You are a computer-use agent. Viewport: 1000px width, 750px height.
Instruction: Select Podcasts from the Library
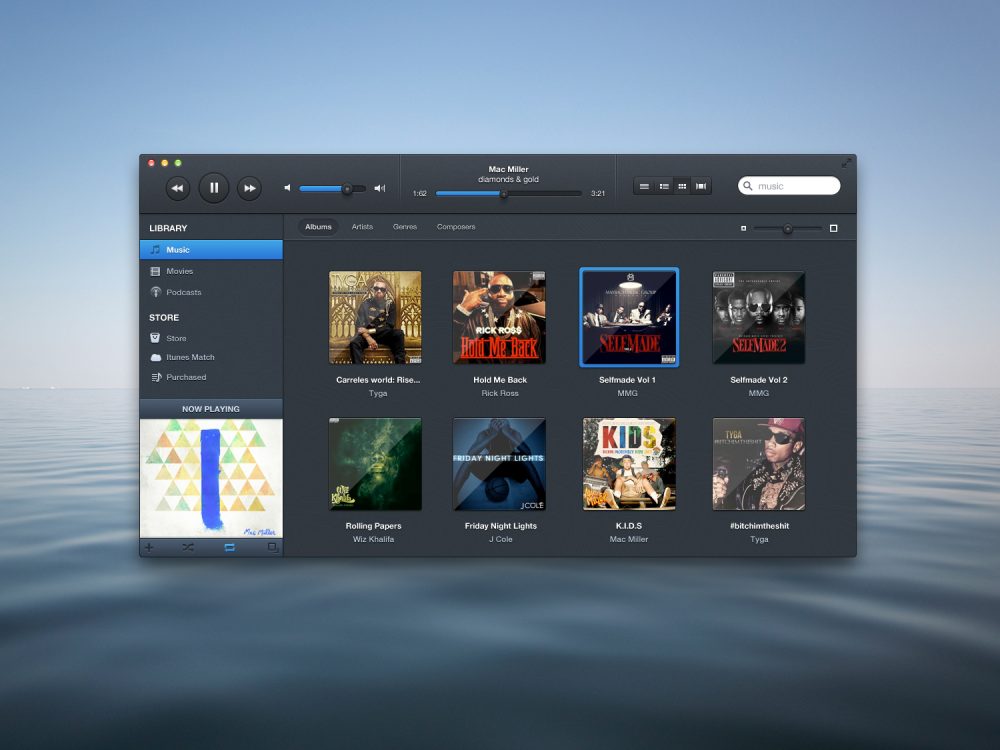(x=183, y=292)
